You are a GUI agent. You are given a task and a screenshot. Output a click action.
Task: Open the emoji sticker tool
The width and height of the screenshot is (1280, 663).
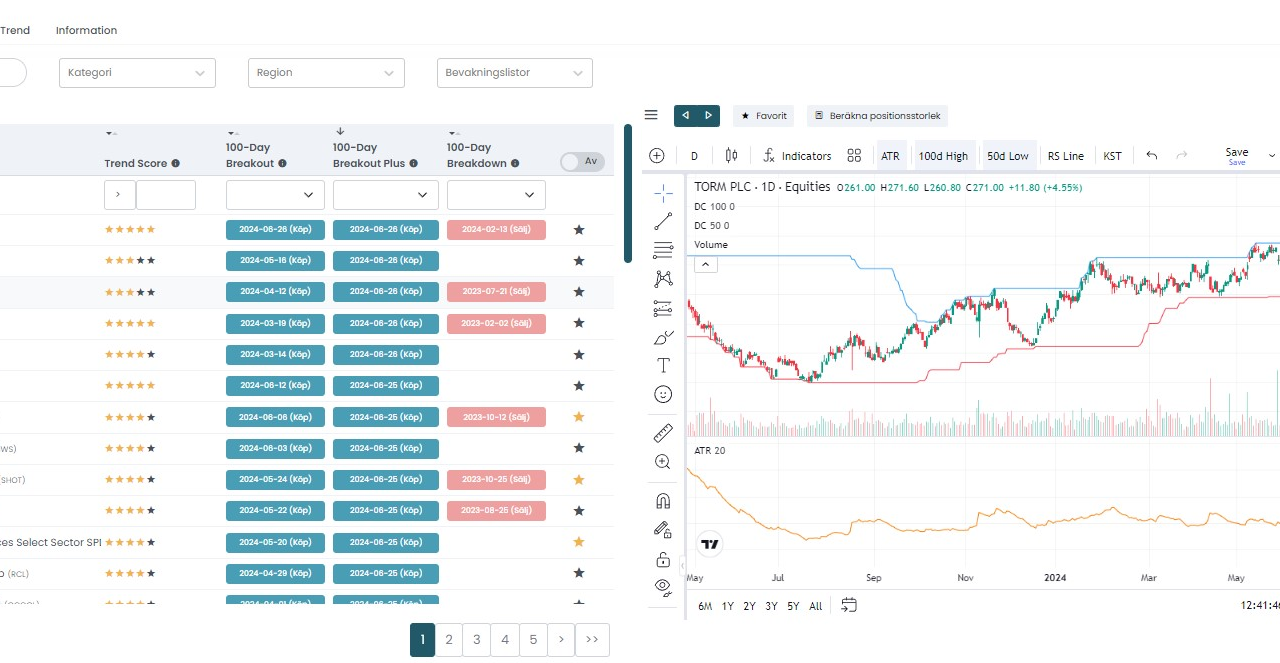pyautogui.click(x=663, y=394)
